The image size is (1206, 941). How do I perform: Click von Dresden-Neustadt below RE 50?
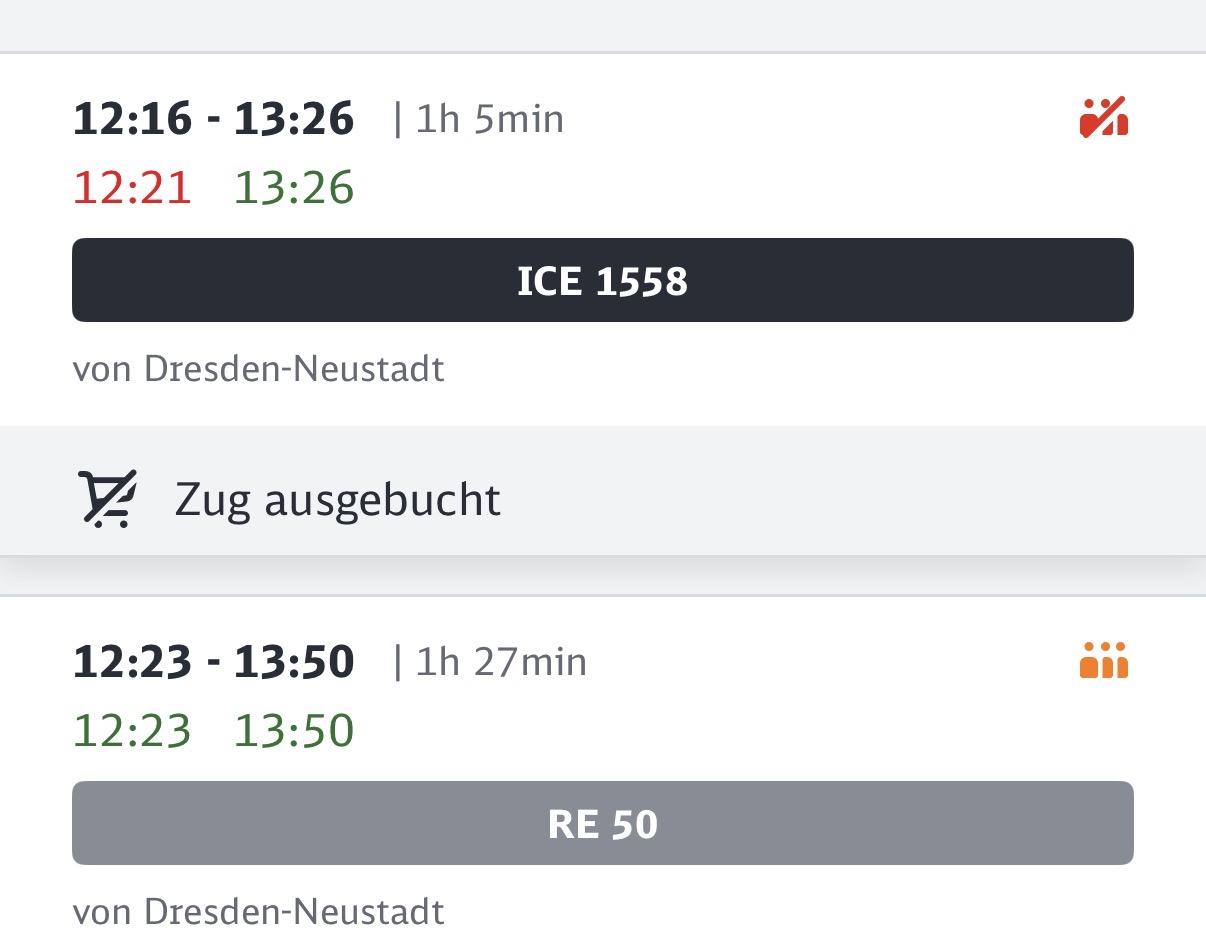coord(258,911)
